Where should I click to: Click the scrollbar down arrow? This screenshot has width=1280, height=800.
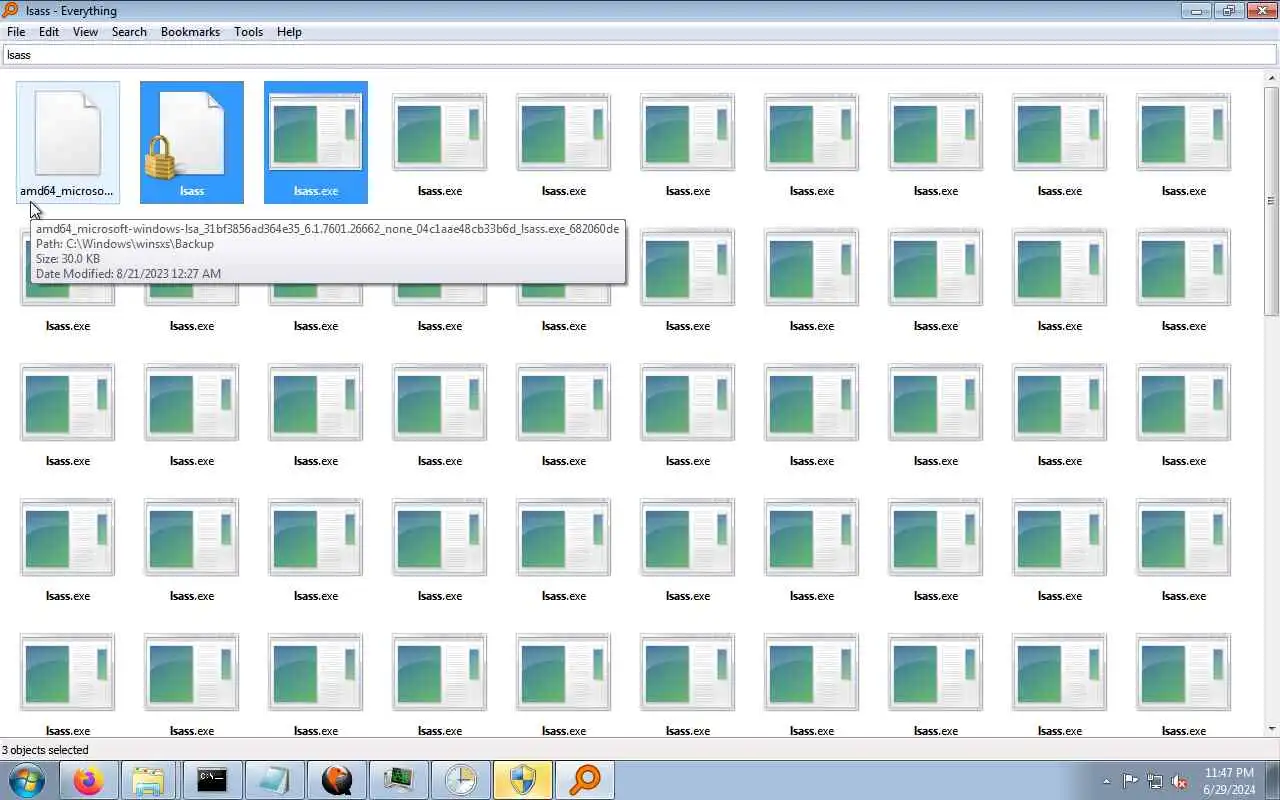coord(1272,730)
